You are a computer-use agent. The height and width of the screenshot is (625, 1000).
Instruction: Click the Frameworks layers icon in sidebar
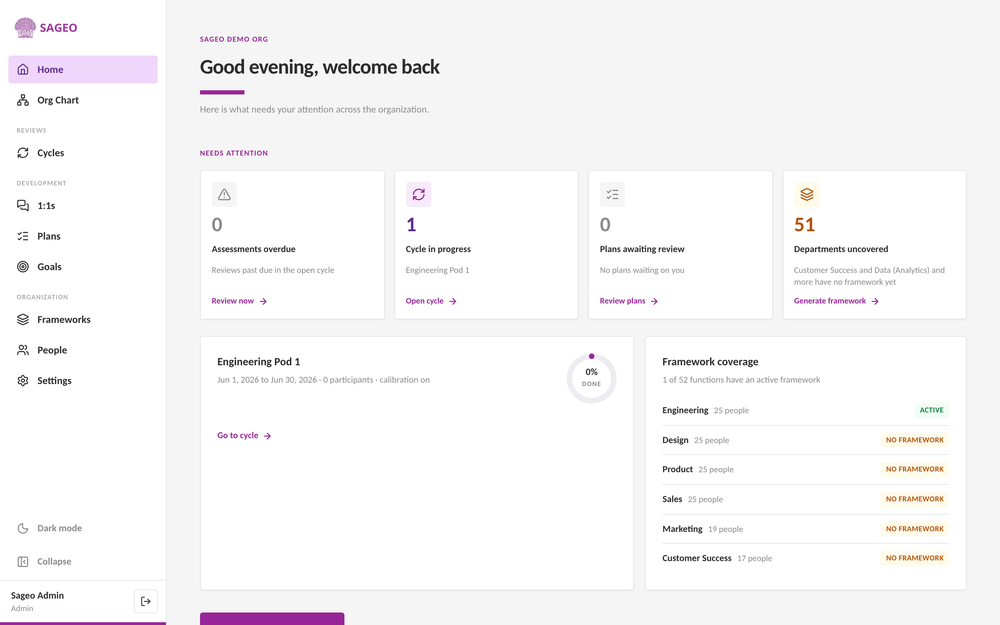[23, 320]
